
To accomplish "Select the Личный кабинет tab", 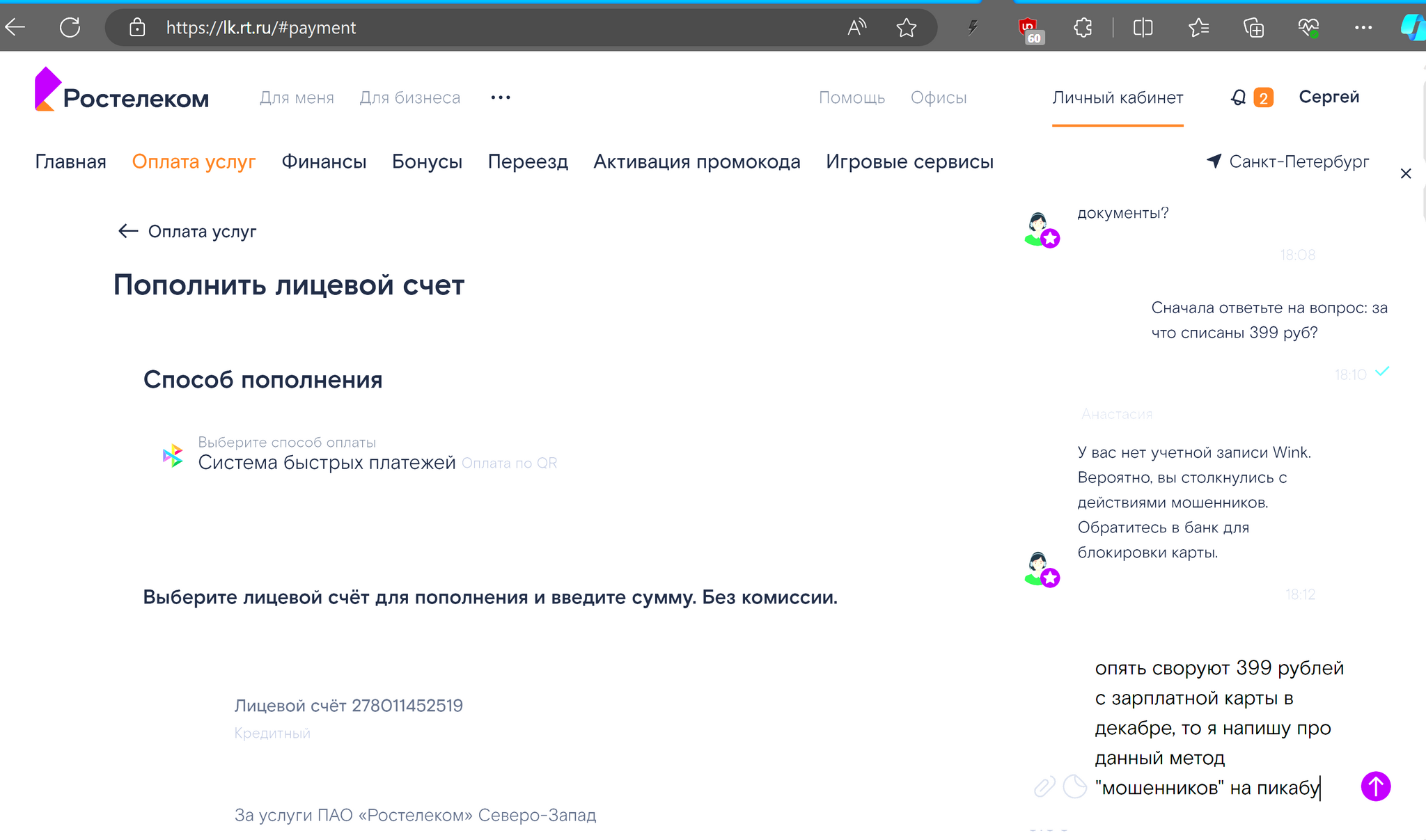I will pos(1118,97).
